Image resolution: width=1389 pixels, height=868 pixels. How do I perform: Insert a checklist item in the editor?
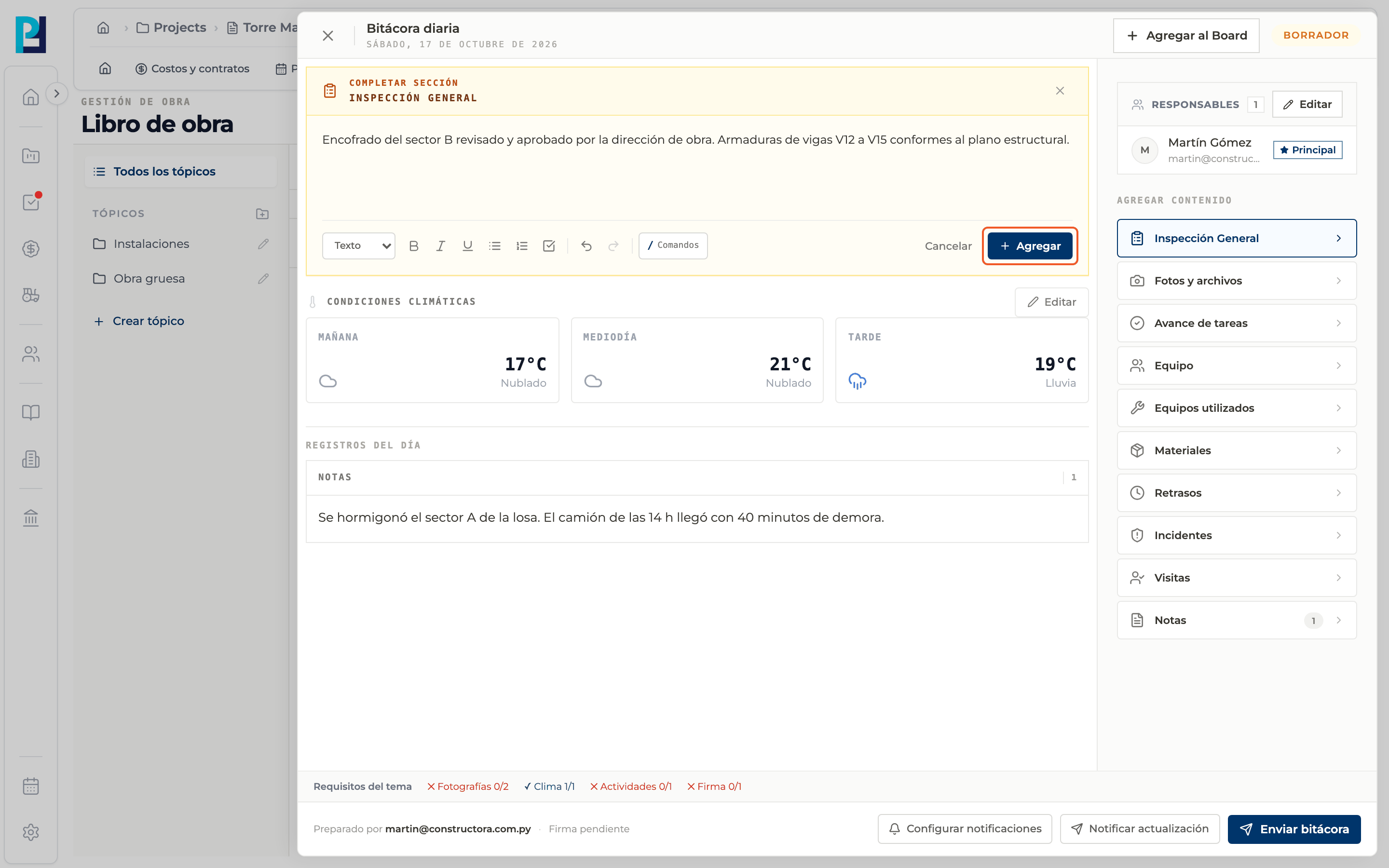549,246
